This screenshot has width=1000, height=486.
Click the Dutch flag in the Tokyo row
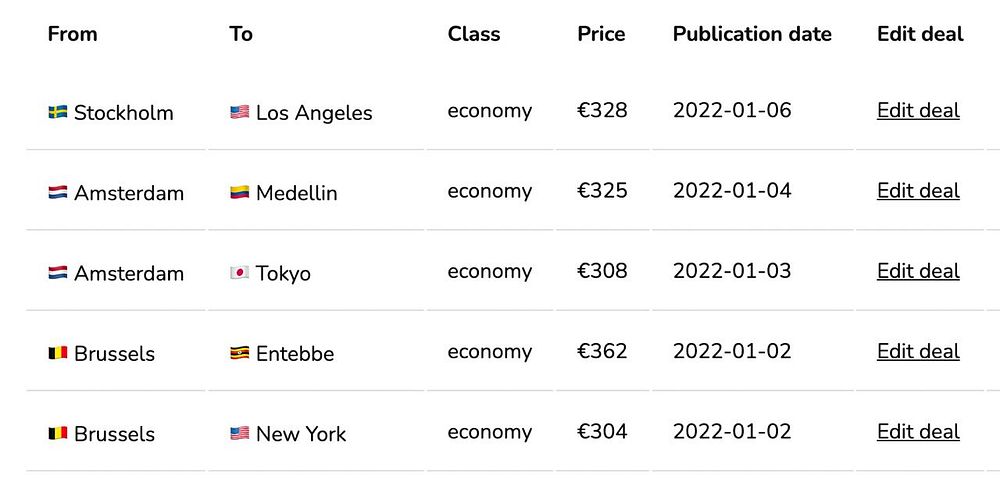pyautogui.click(x=57, y=273)
